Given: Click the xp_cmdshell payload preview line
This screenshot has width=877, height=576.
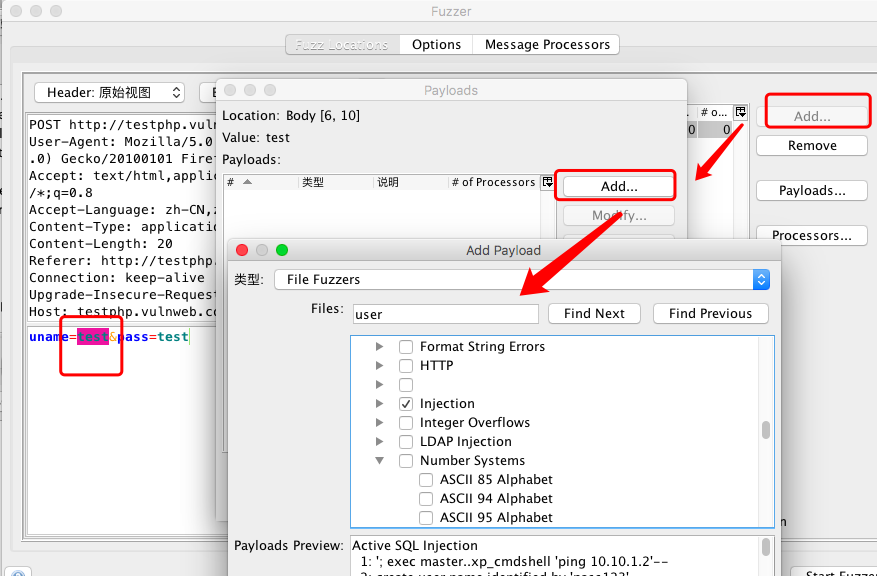Looking at the screenshot, I should (x=515, y=561).
